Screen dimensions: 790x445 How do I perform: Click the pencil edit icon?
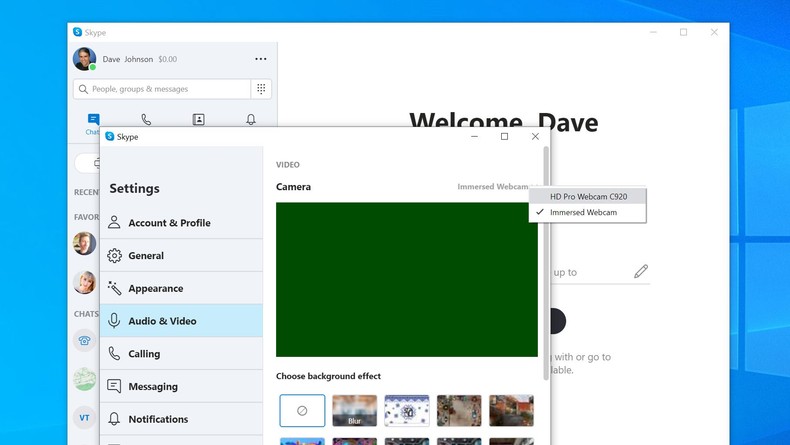tap(641, 271)
